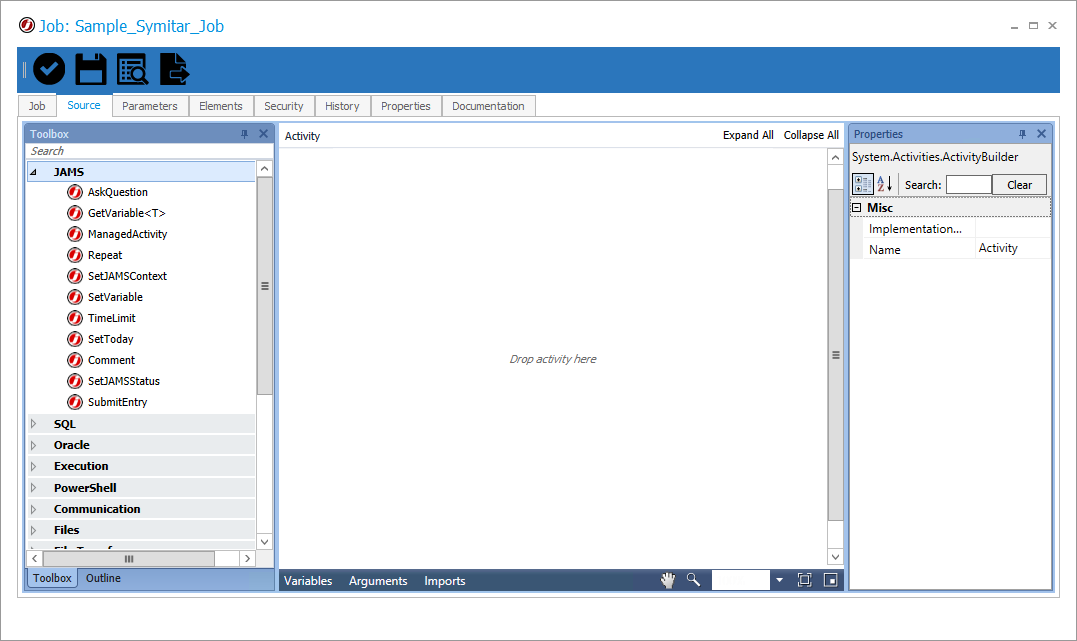Toggle categorized view in Properties panel

(x=862, y=184)
